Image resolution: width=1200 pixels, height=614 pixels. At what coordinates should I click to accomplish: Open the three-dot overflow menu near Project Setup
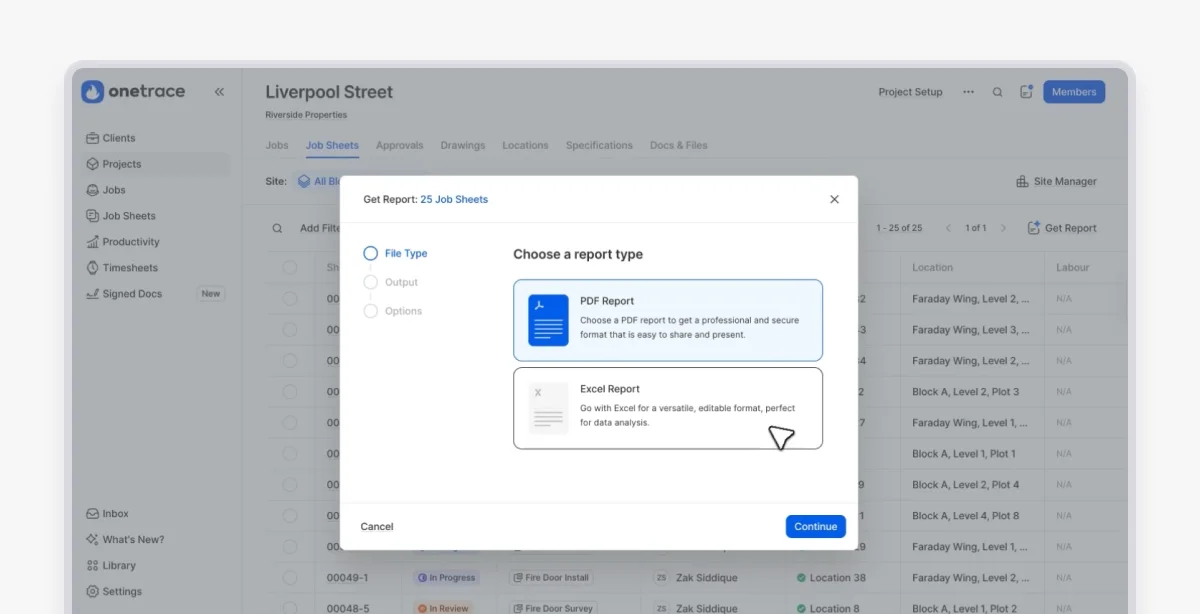tap(967, 91)
